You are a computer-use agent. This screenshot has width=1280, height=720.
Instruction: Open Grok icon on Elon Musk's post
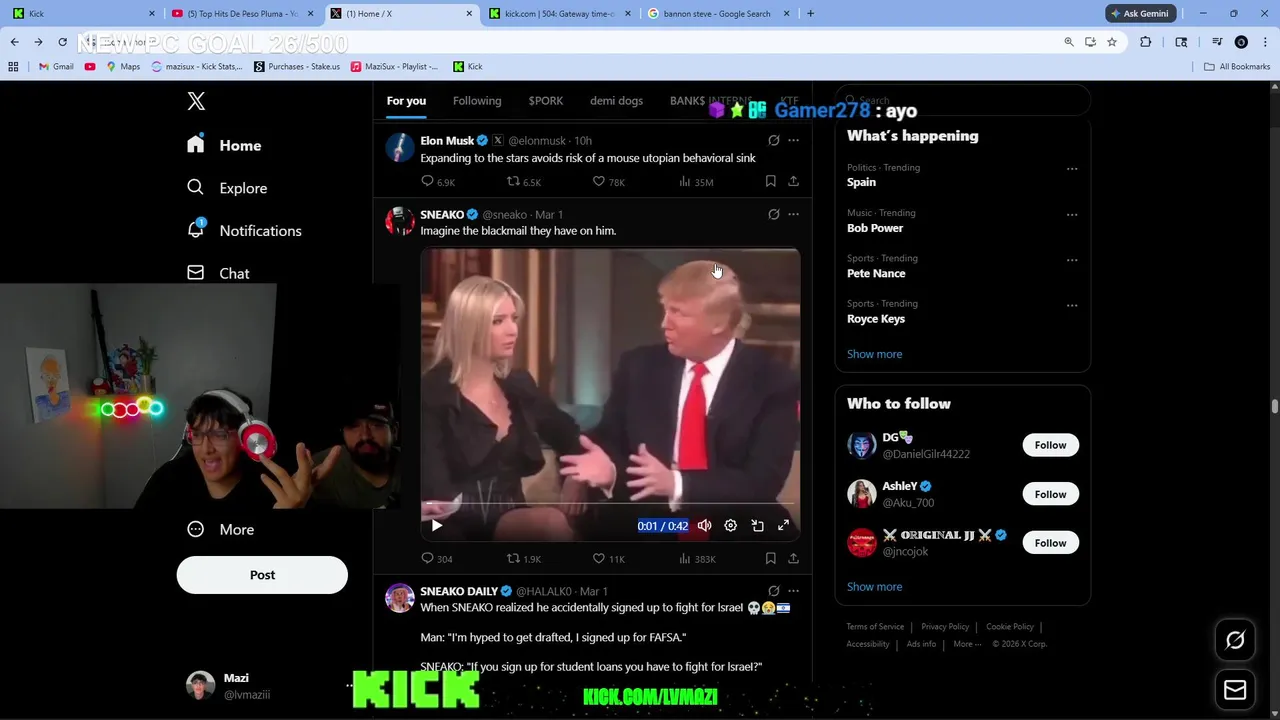pos(773,141)
